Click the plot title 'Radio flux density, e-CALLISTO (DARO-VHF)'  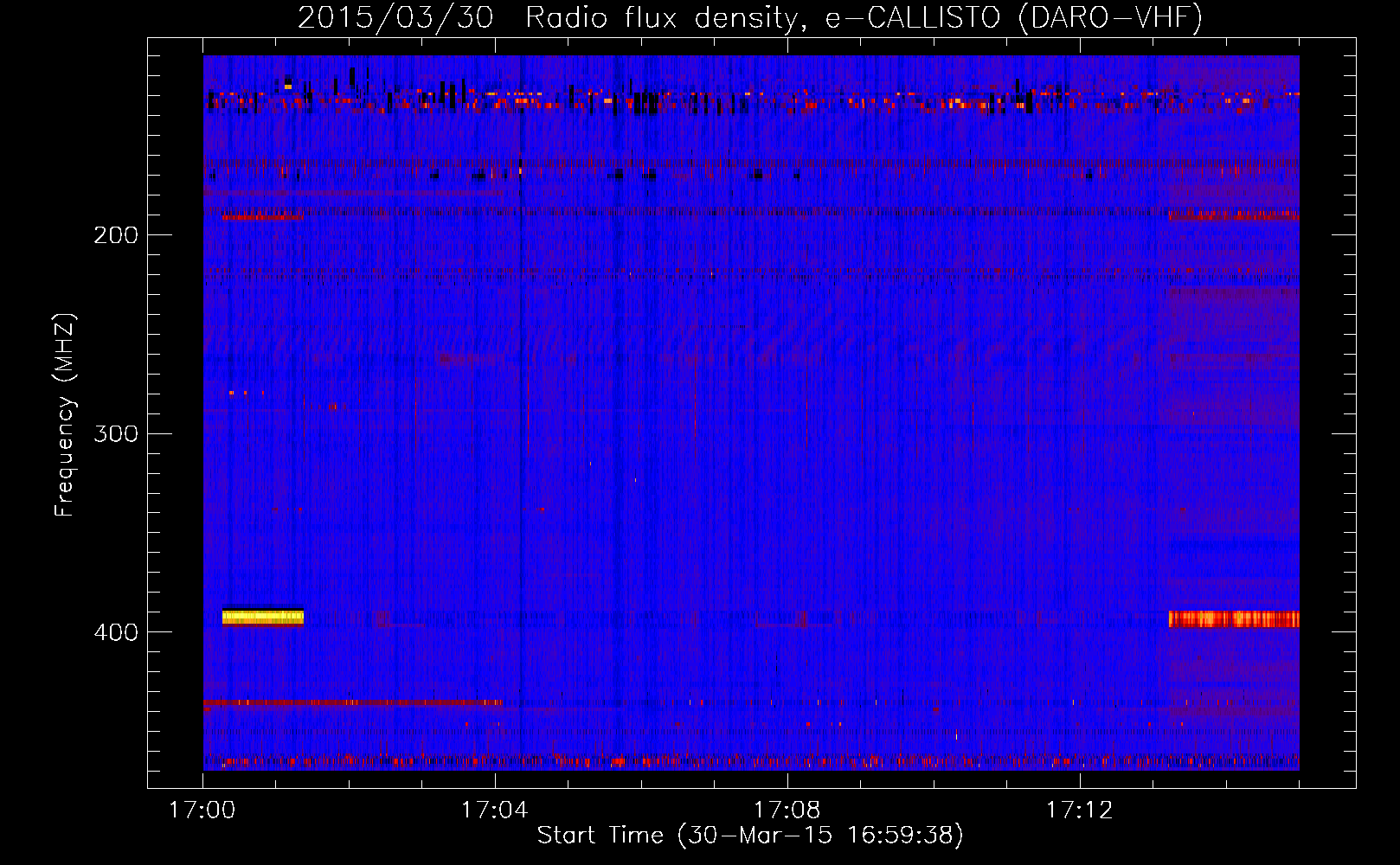864,17
